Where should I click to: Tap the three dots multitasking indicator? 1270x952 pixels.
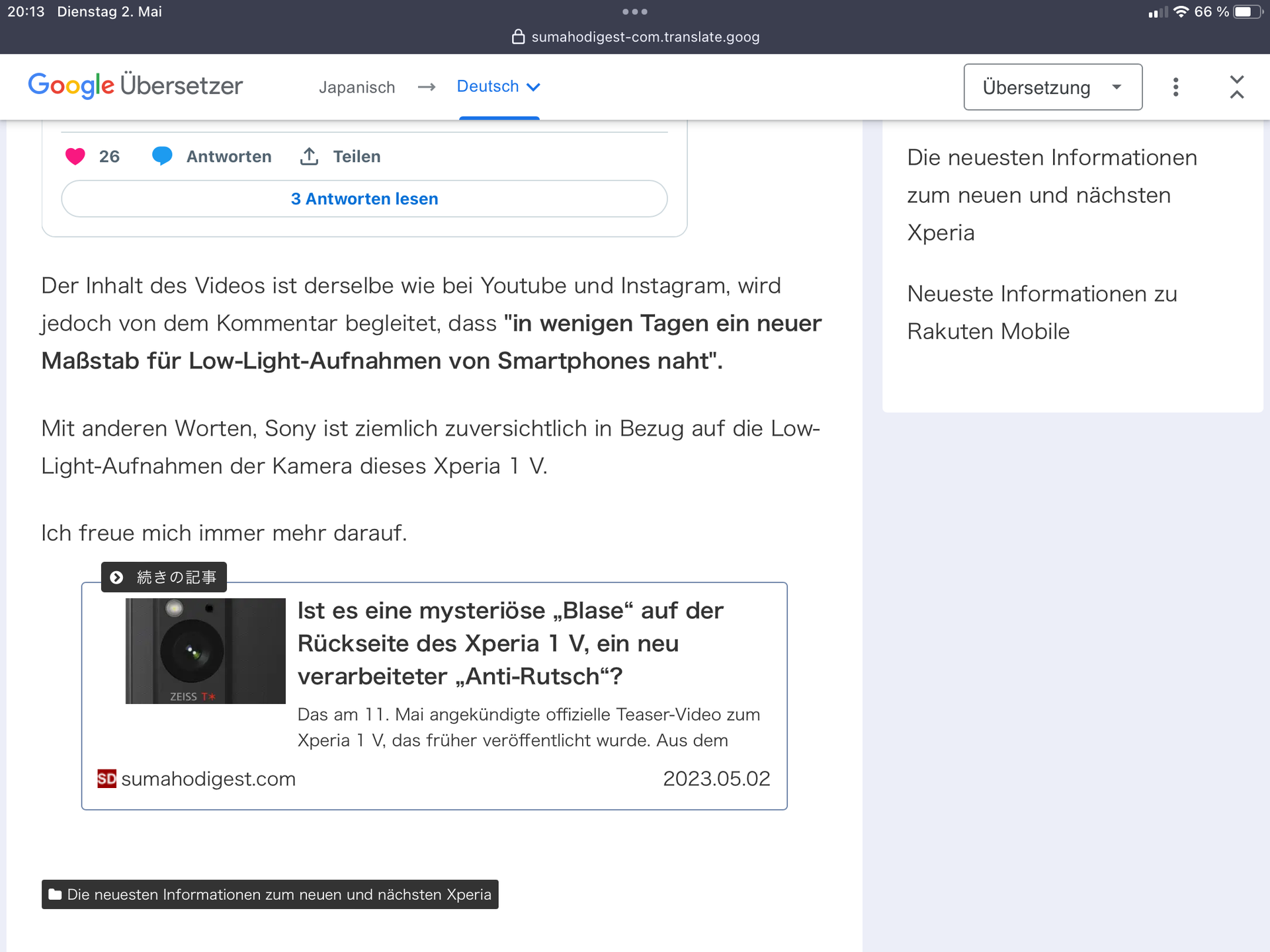tap(635, 12)
